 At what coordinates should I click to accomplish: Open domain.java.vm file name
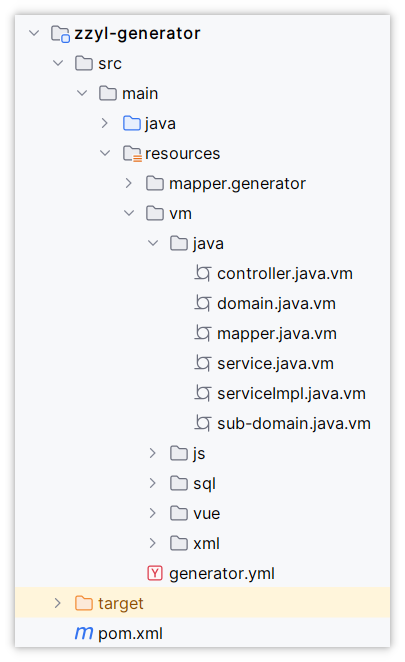point(277,304)
